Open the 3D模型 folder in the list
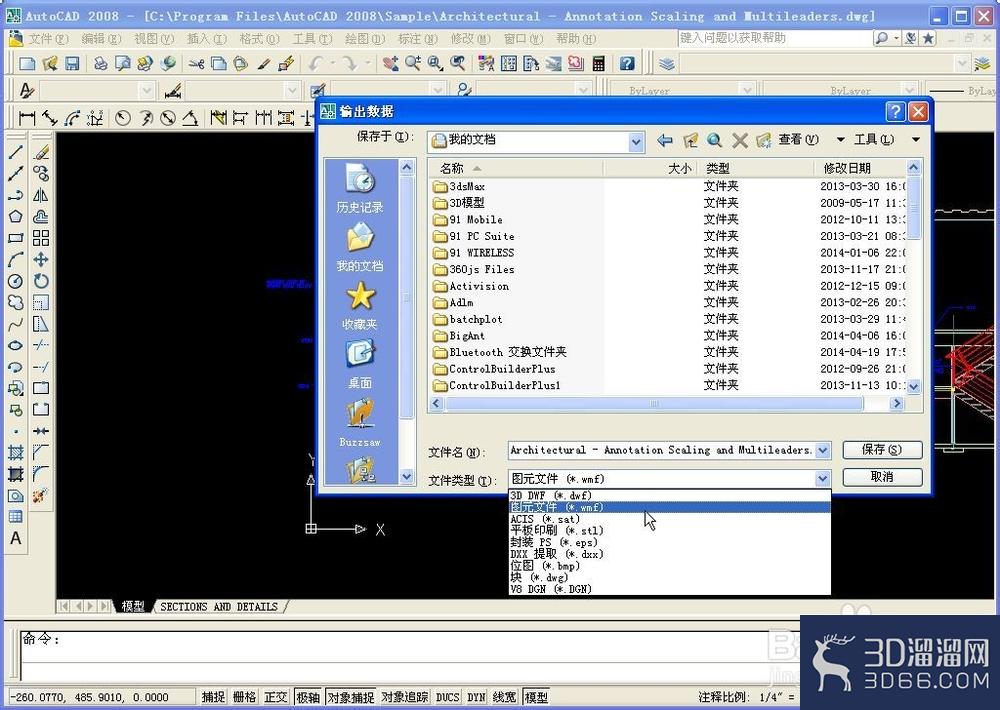 pos(467,203)
